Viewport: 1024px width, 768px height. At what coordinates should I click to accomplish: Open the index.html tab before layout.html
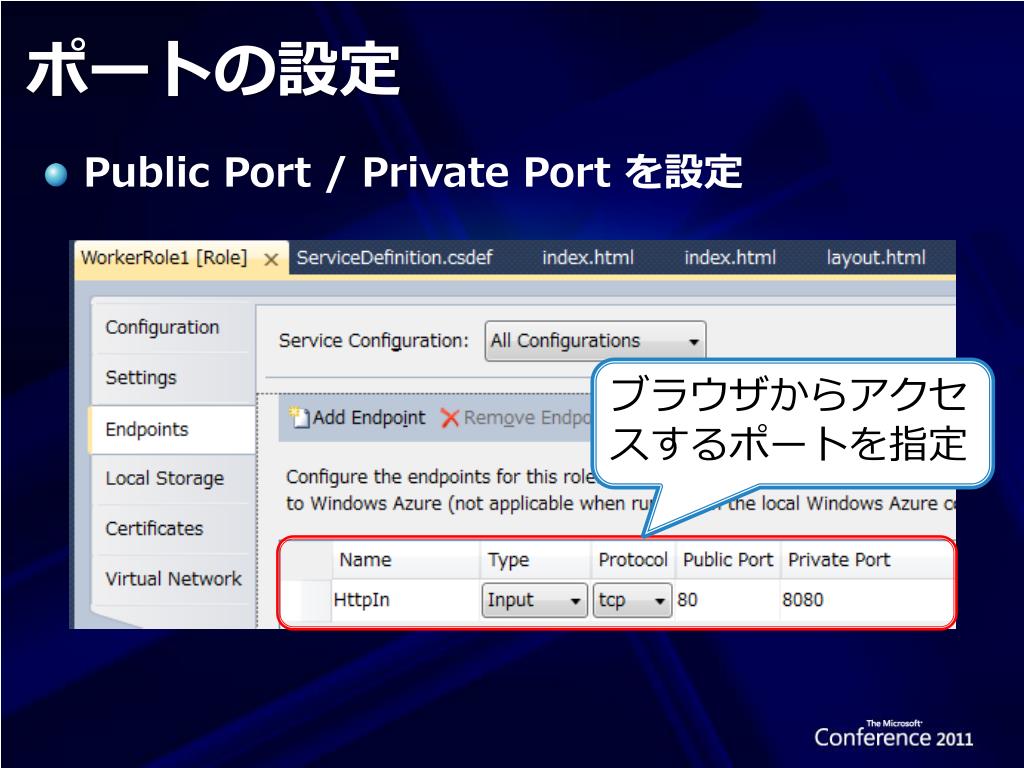pyautogui.click(x=730, y=257)
